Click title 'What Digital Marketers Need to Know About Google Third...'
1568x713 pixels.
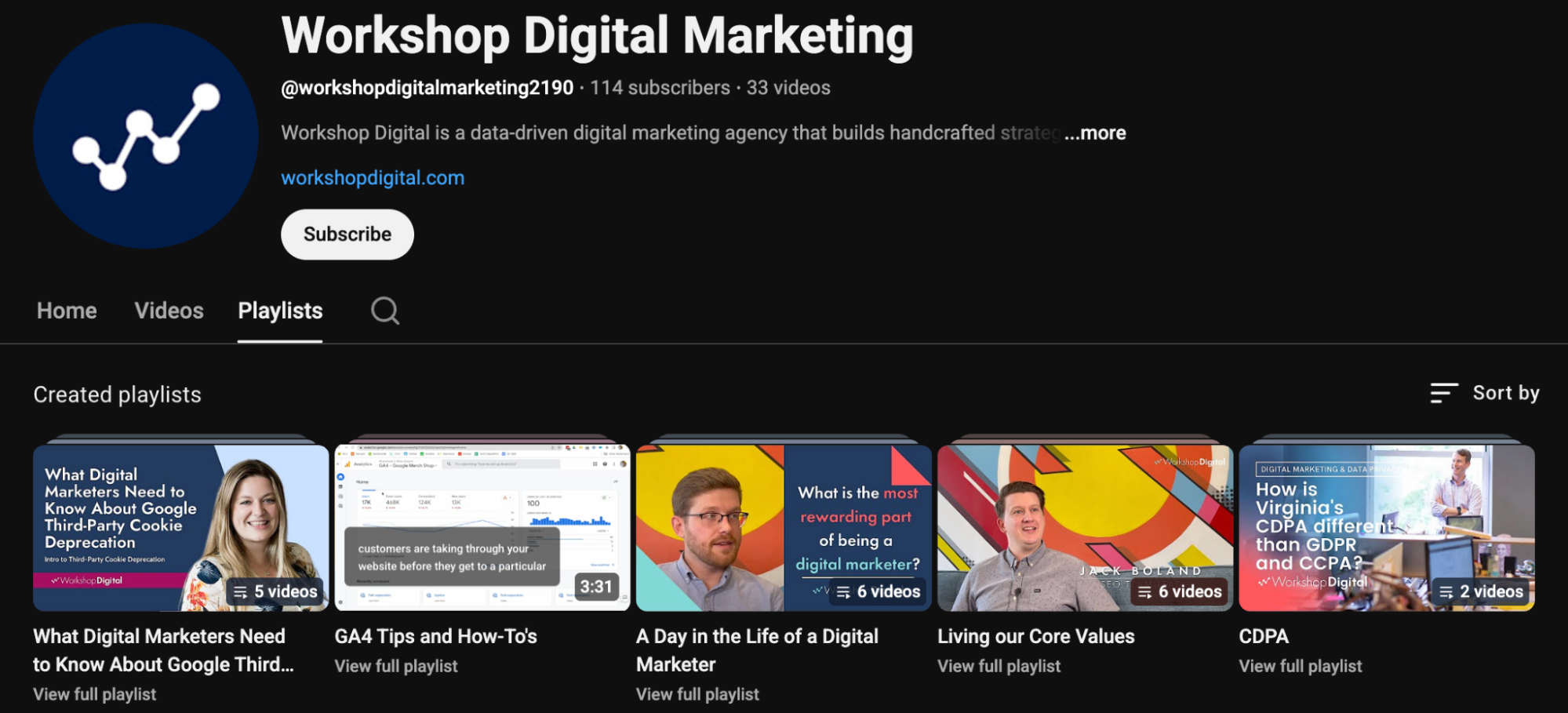[163, 650]
